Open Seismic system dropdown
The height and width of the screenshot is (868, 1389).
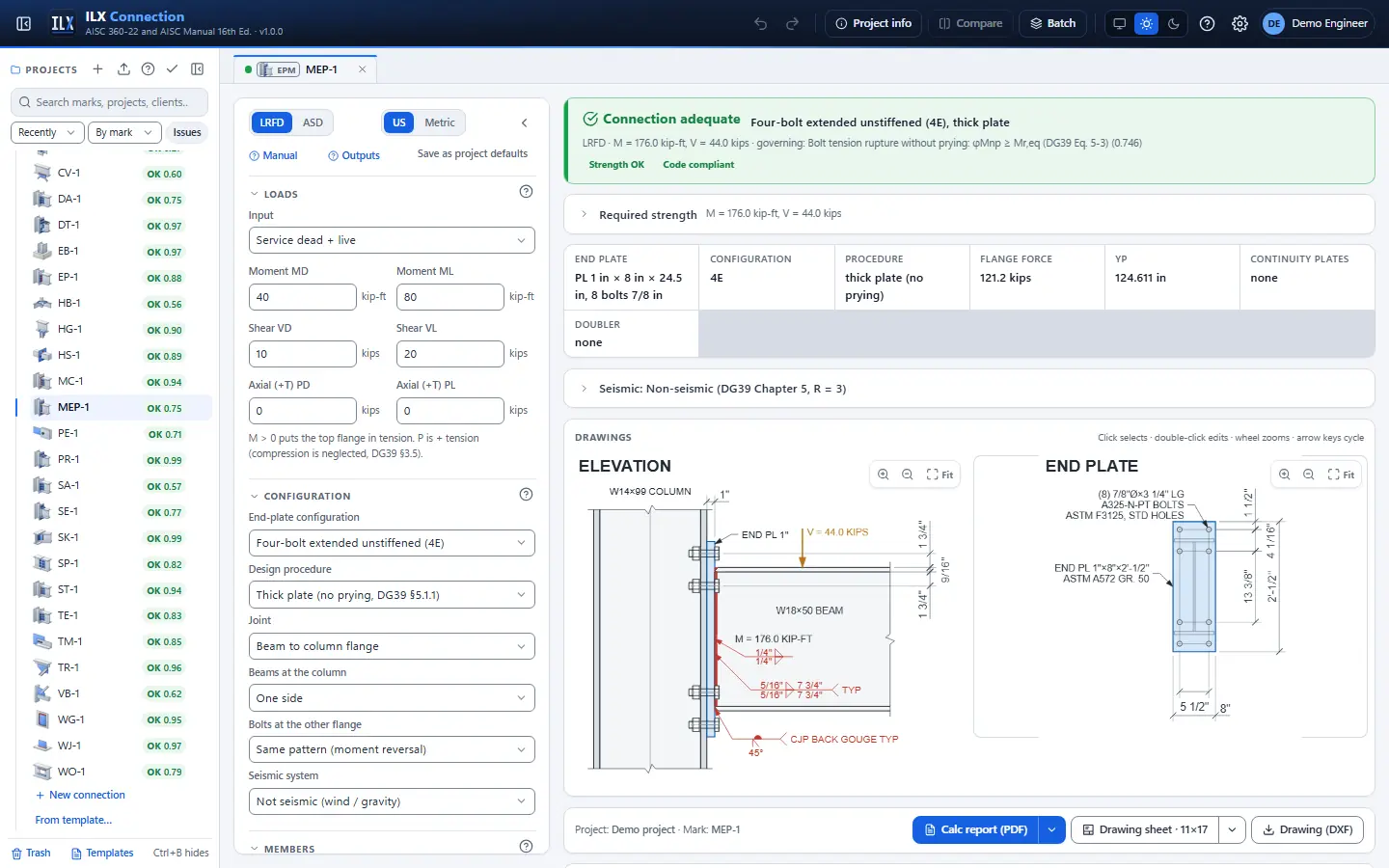tap(392, 801)
